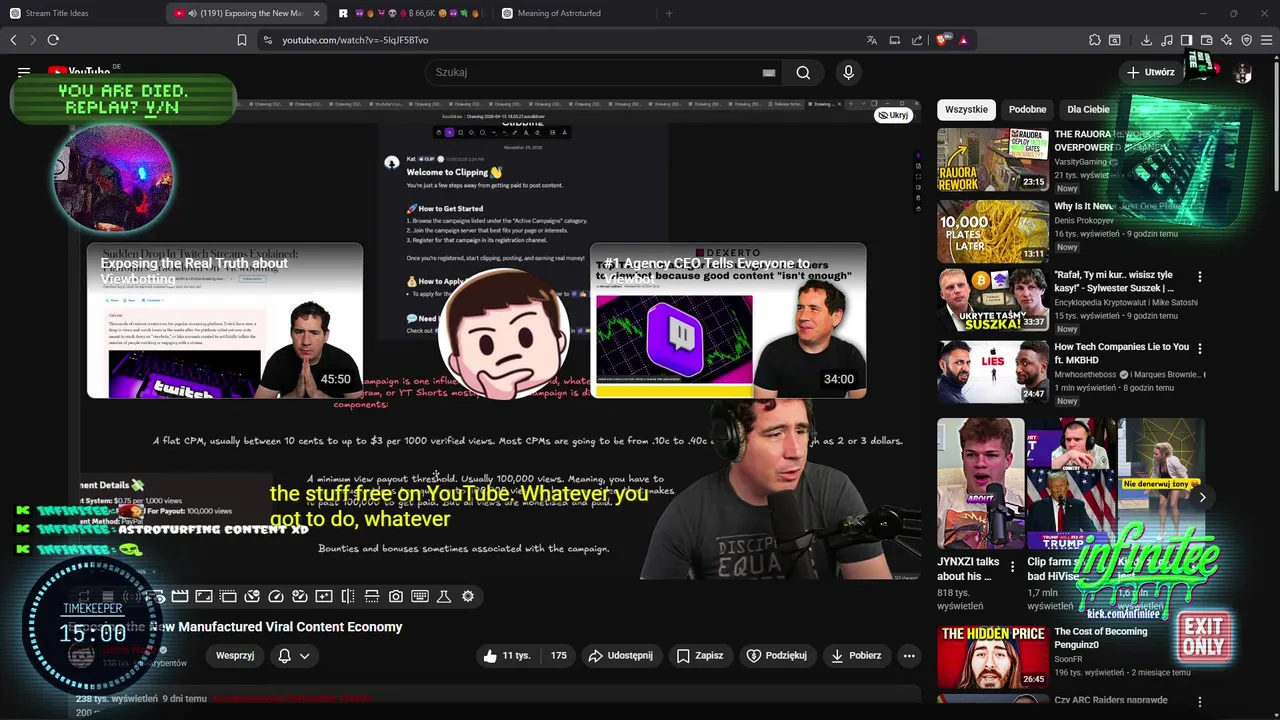1280x720 pixels.
Task: Start voice search with microphone icon
Action: (848, 72)
